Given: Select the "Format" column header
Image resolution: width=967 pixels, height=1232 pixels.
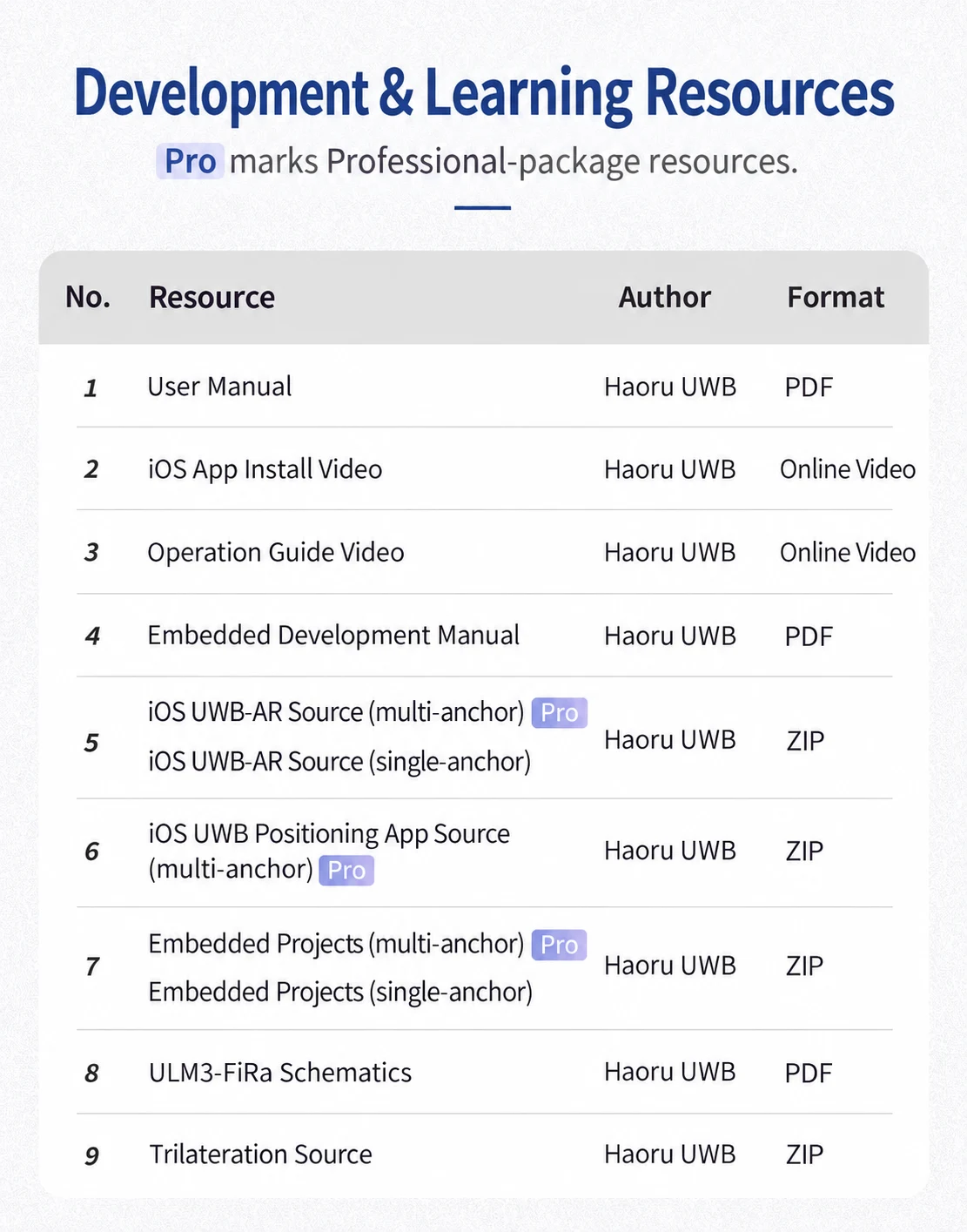Looking at the screenshot, I should (836, 298).
